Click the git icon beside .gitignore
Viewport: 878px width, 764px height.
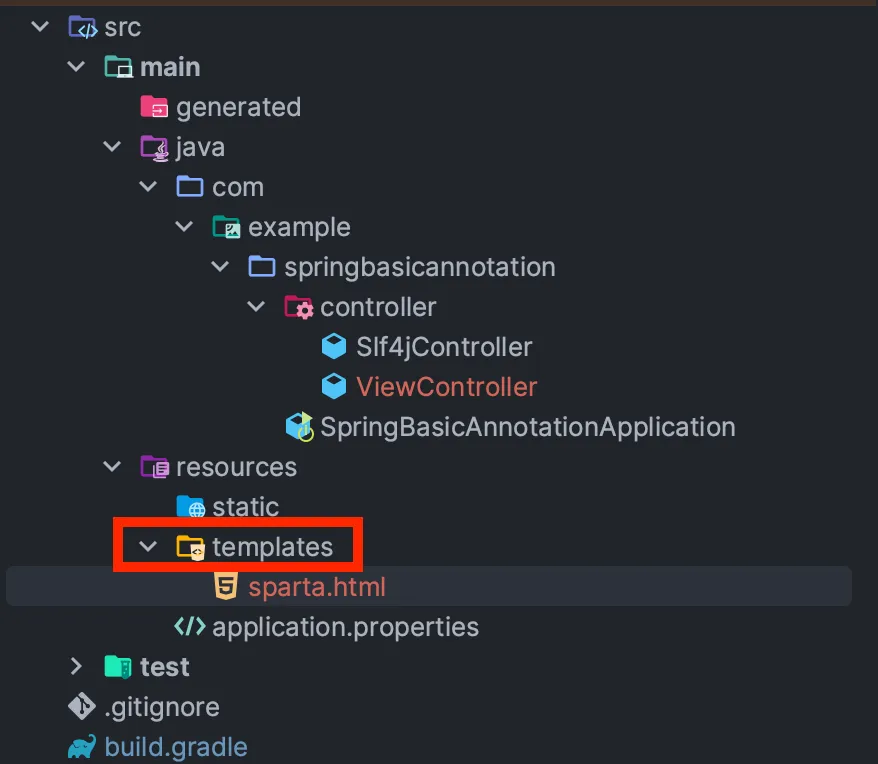[x=82, y=706]
